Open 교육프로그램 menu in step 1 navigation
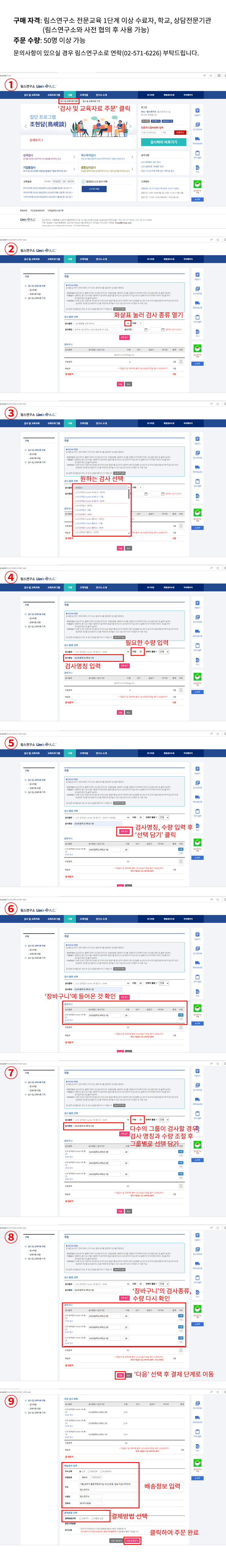 pyautogui.click(x=54, y=95)
